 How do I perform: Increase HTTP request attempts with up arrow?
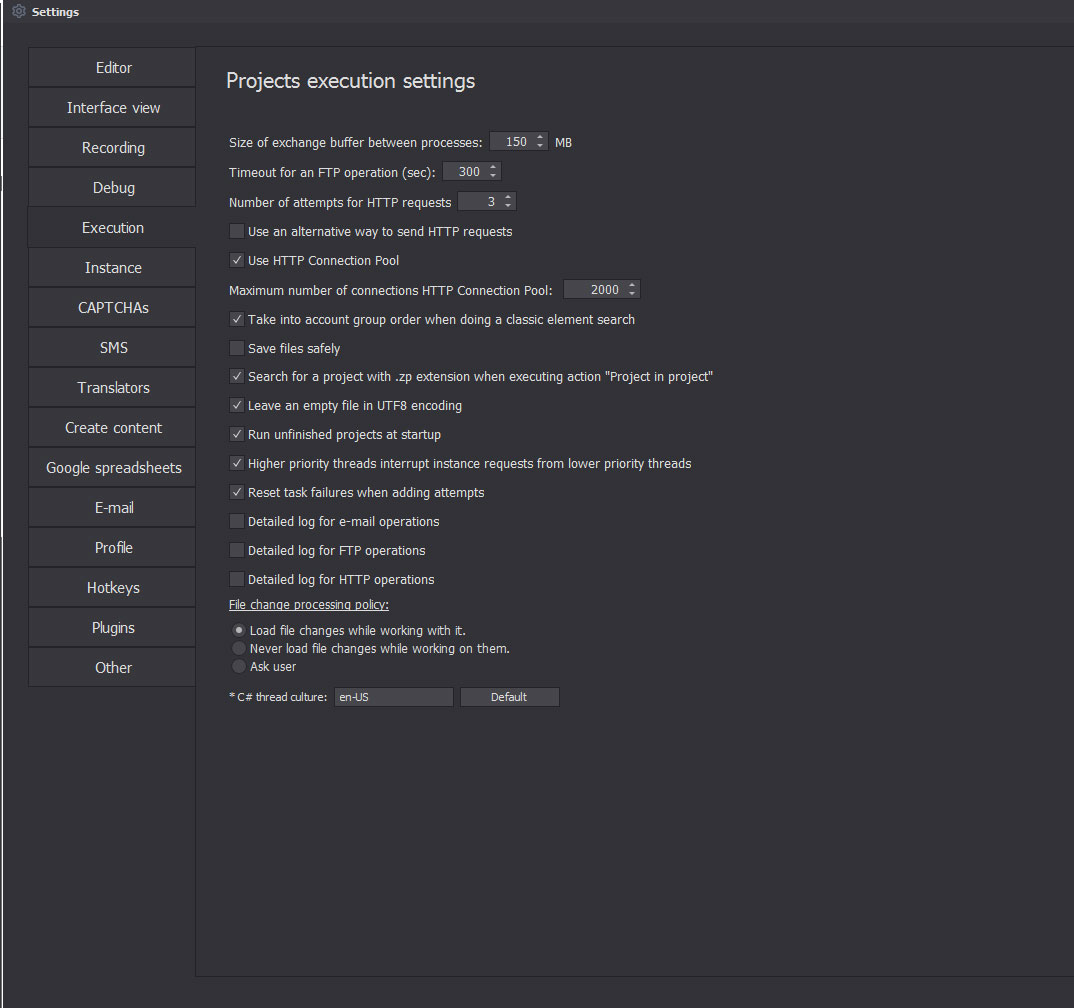point(508,198)
